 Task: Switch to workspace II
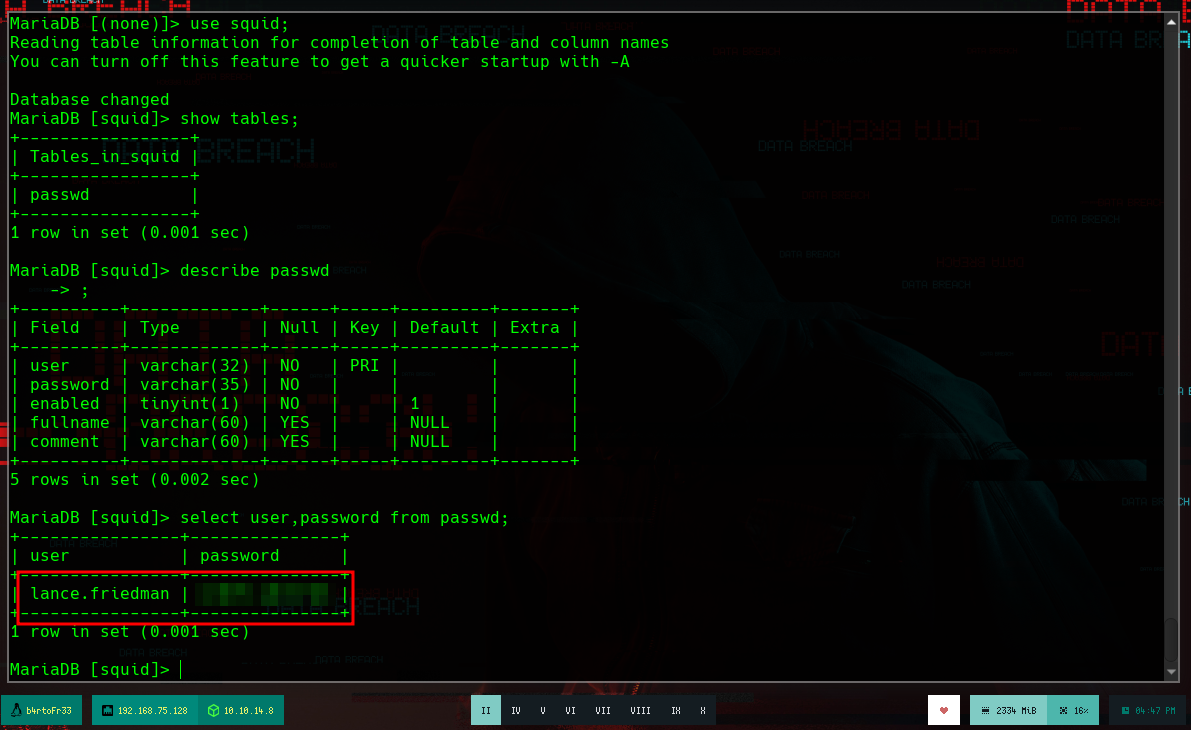coord(486,710)
